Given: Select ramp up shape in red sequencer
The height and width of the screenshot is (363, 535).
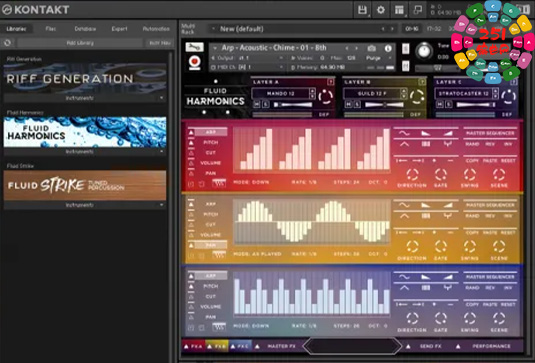Looking at the screenshot, I should coord(448,133).
